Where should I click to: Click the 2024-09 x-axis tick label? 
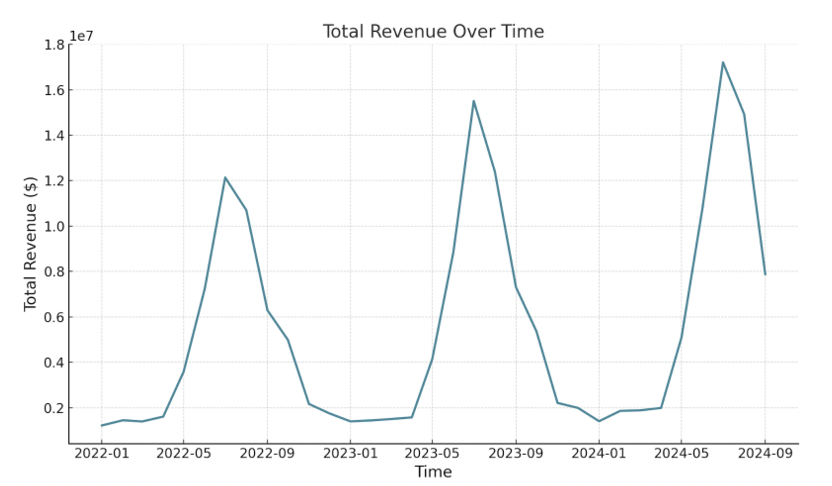(765, 453)
